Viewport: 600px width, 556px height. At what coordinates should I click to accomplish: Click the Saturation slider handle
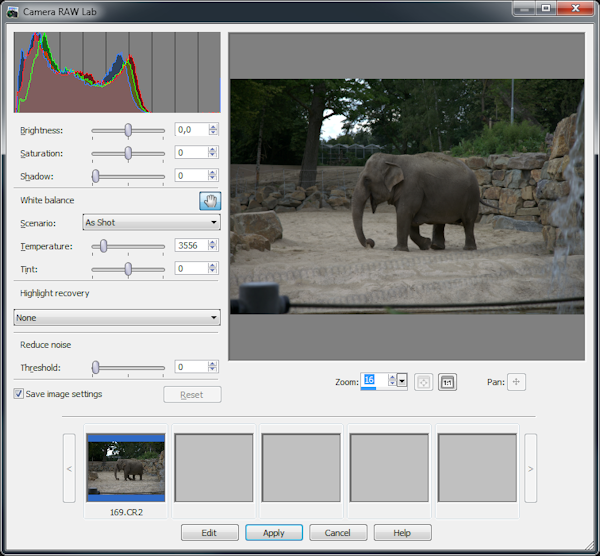128,153
